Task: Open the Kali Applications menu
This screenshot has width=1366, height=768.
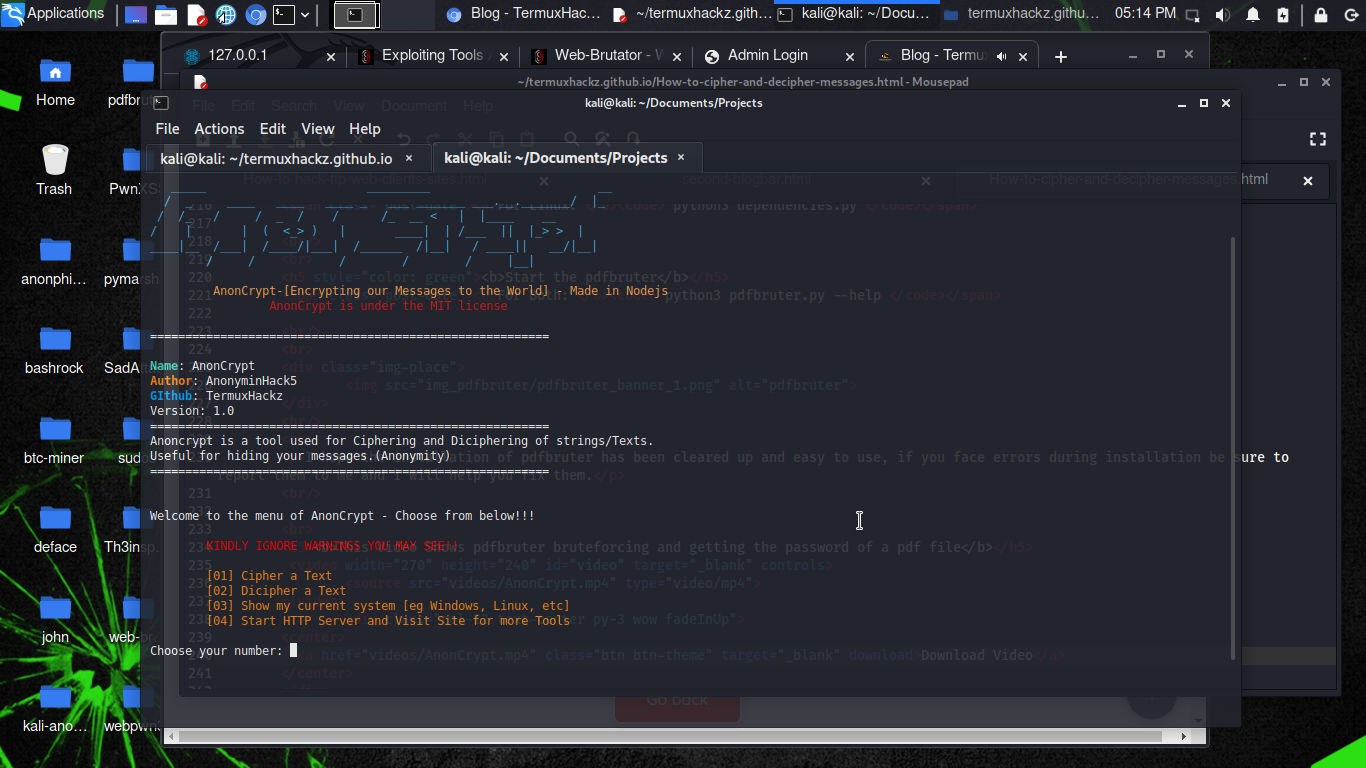Action: [54, 14]
